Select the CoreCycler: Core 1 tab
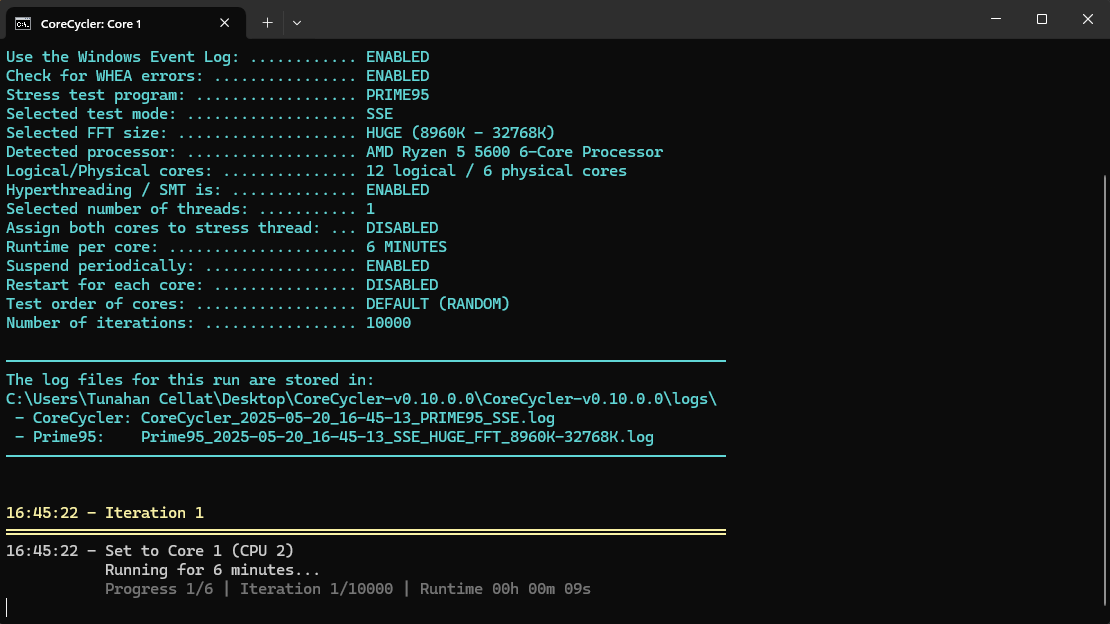This screenshot has width=1110, height=624. 126,23
